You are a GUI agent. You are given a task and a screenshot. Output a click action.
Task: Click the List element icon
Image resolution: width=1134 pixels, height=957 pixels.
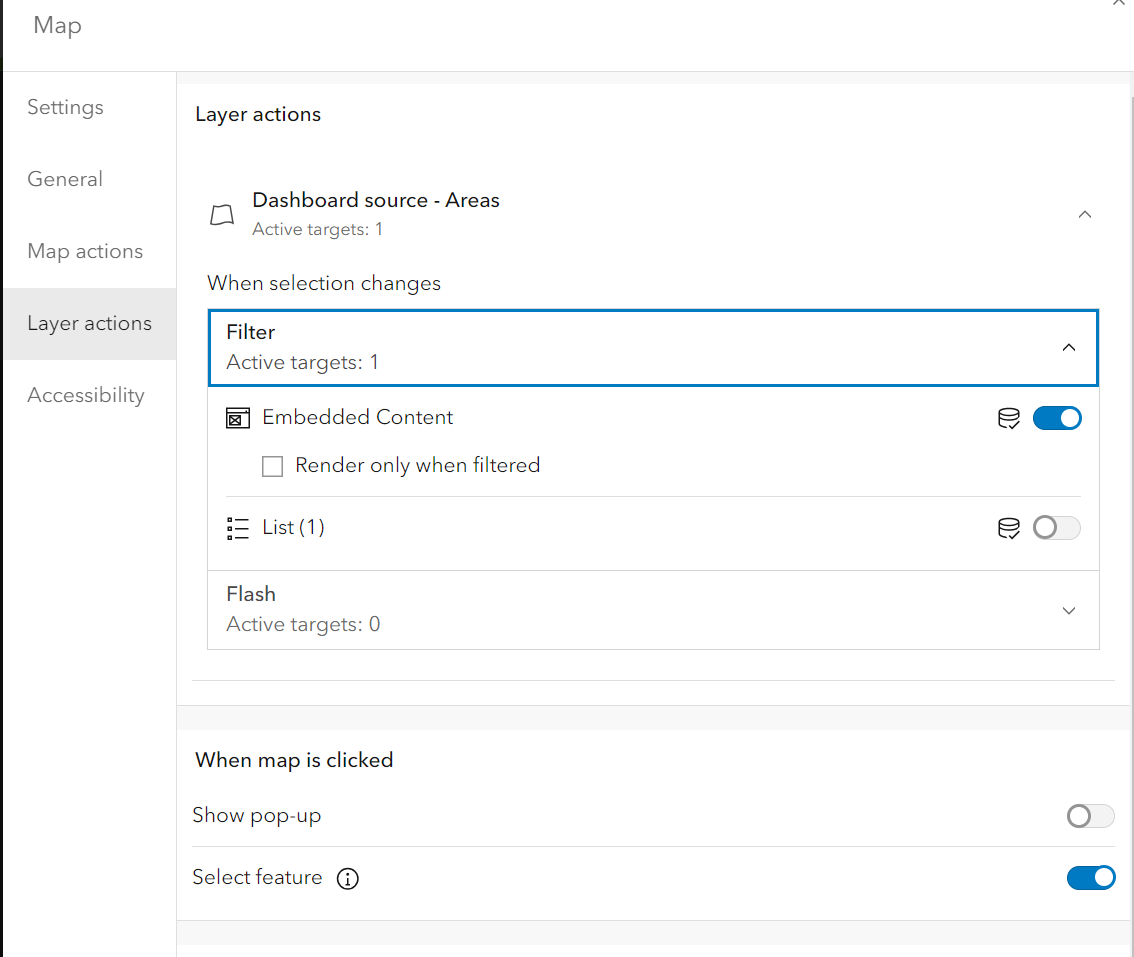click(237, 527)
